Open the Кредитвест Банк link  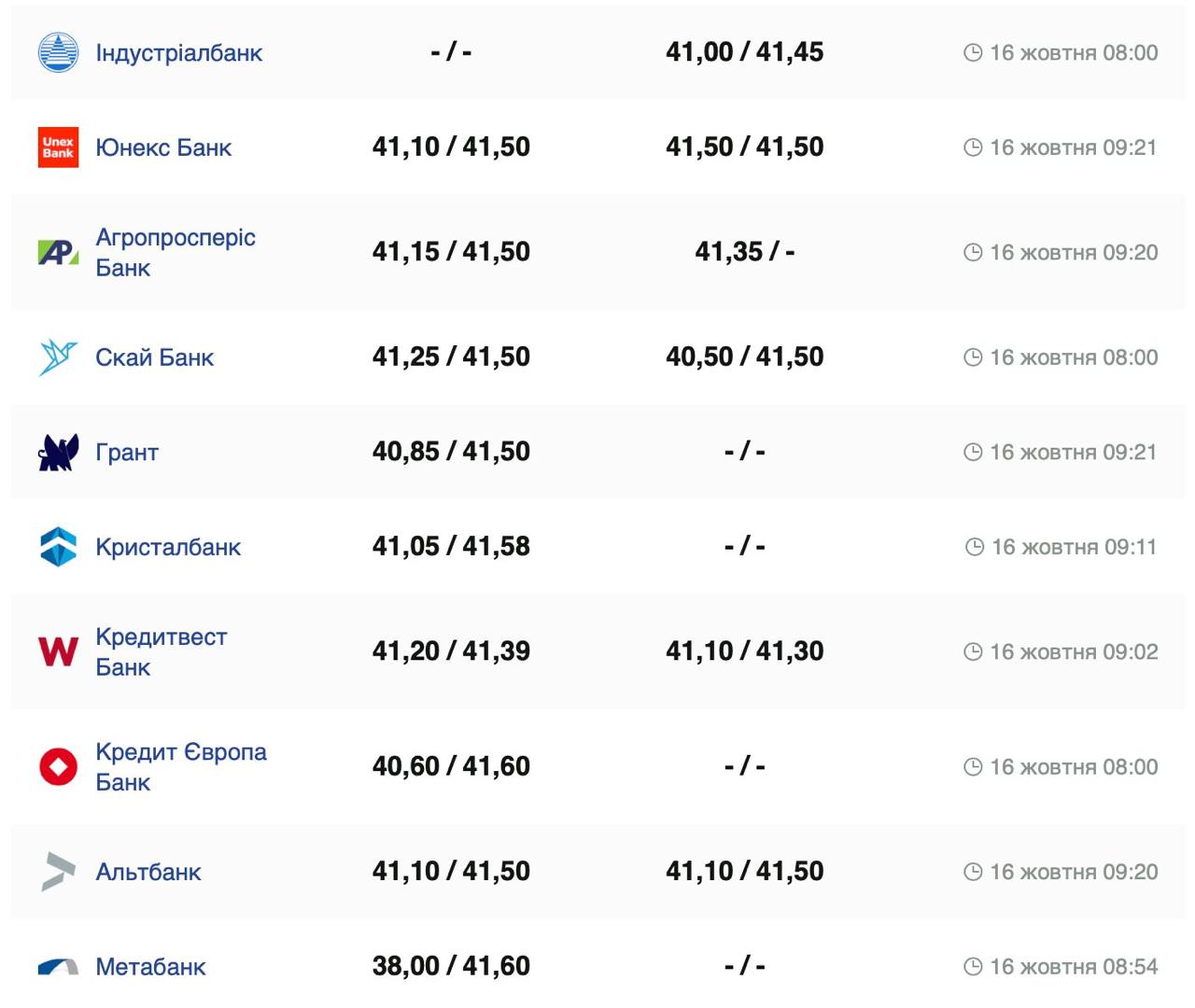coord(161,651)
